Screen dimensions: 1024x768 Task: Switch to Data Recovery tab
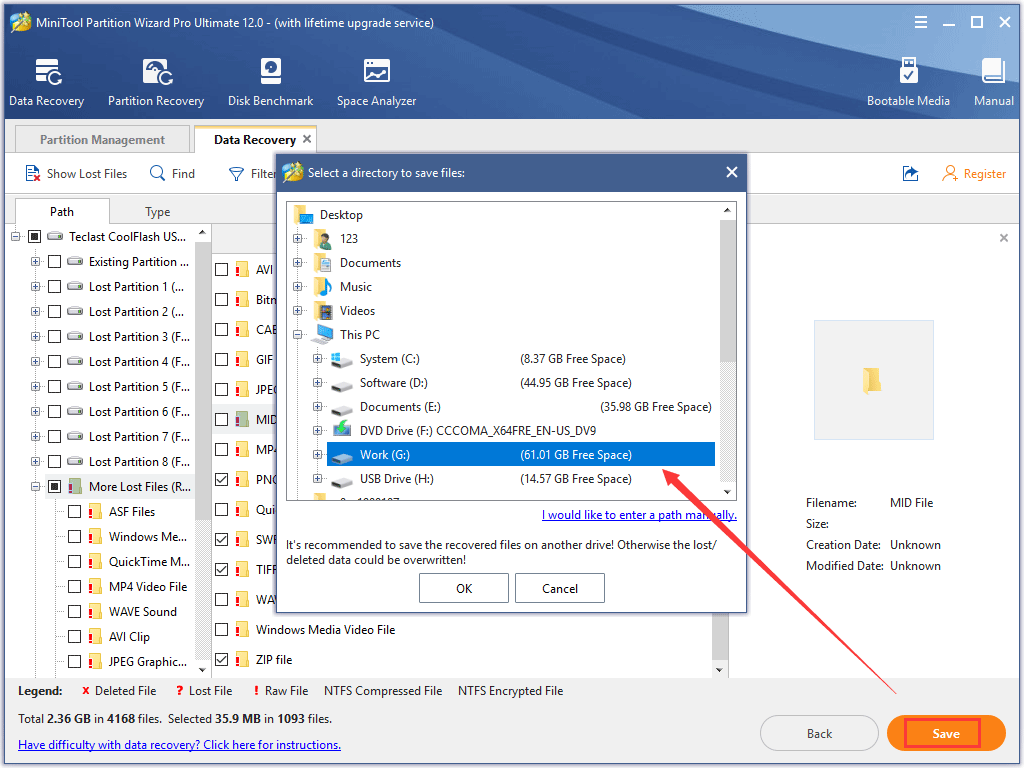click(x=255, y=140)
